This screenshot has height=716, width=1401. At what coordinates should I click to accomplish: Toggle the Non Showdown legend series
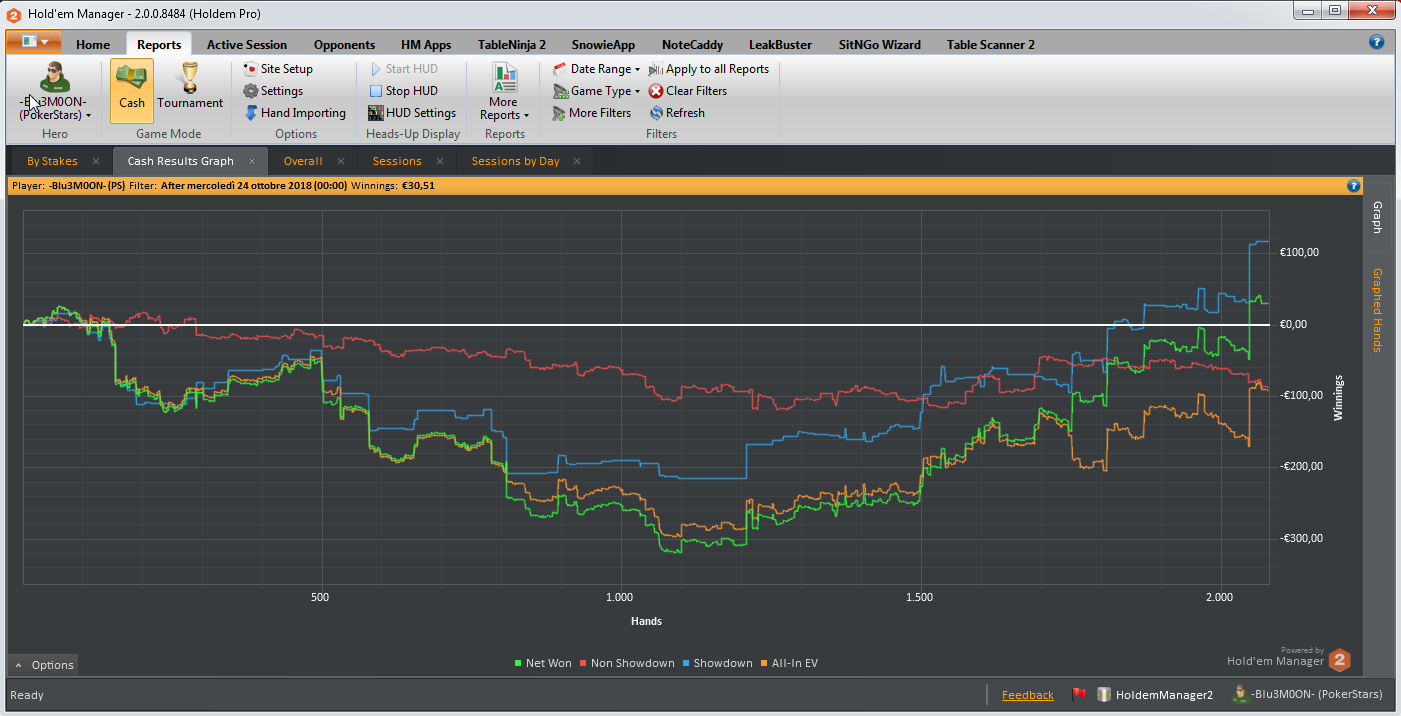click(x=627, y=663)
